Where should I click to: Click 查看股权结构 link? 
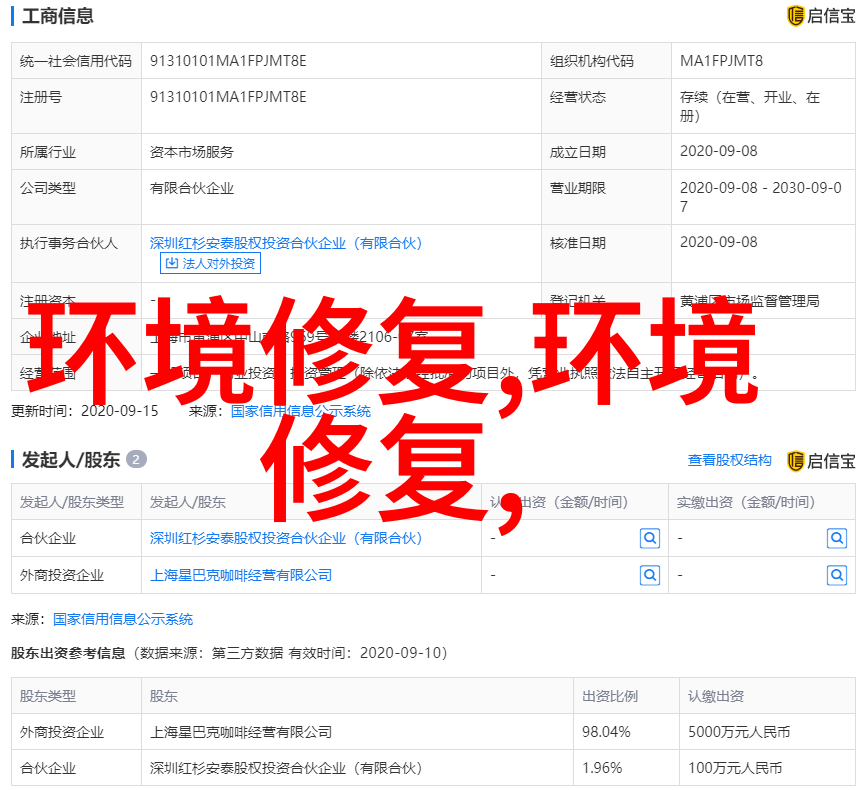click(x=729, y=460)
